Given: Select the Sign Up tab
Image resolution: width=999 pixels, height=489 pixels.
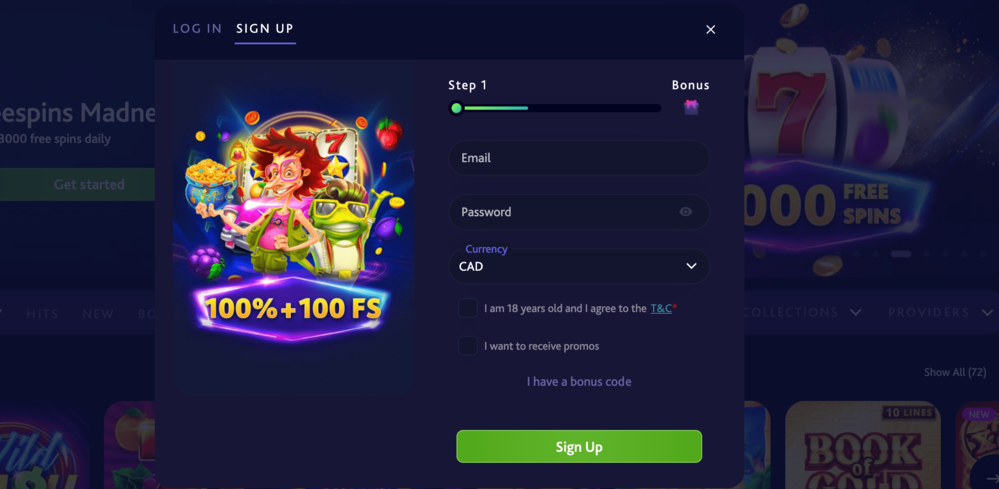Looking at the screenshot, I should [x=265, y=29].
